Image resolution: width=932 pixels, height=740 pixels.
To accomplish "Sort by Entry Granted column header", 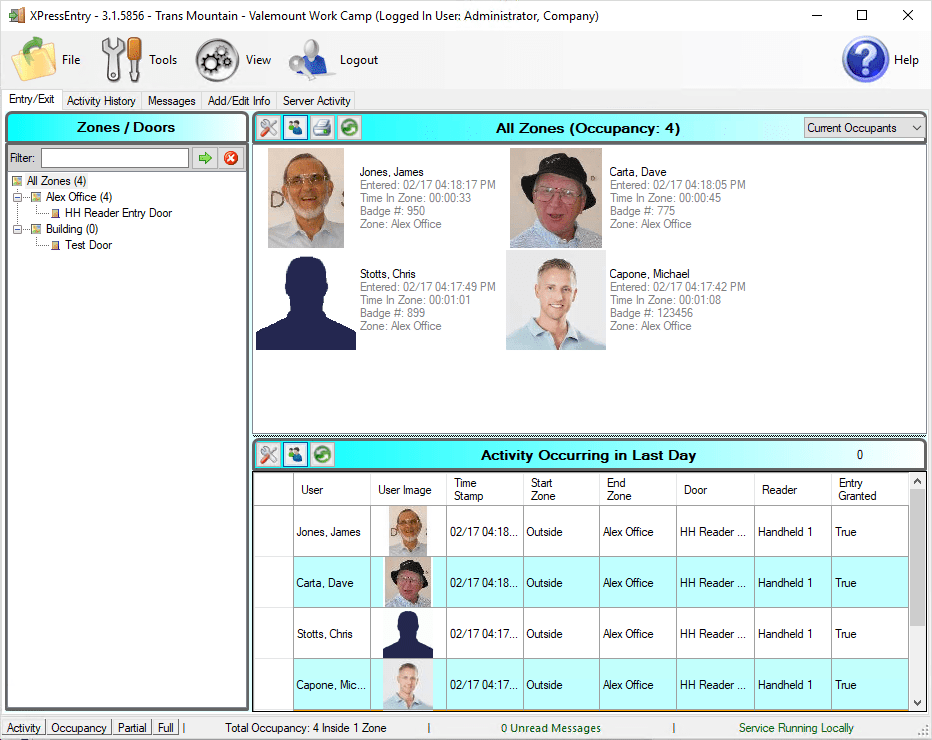I will point(870,489).
